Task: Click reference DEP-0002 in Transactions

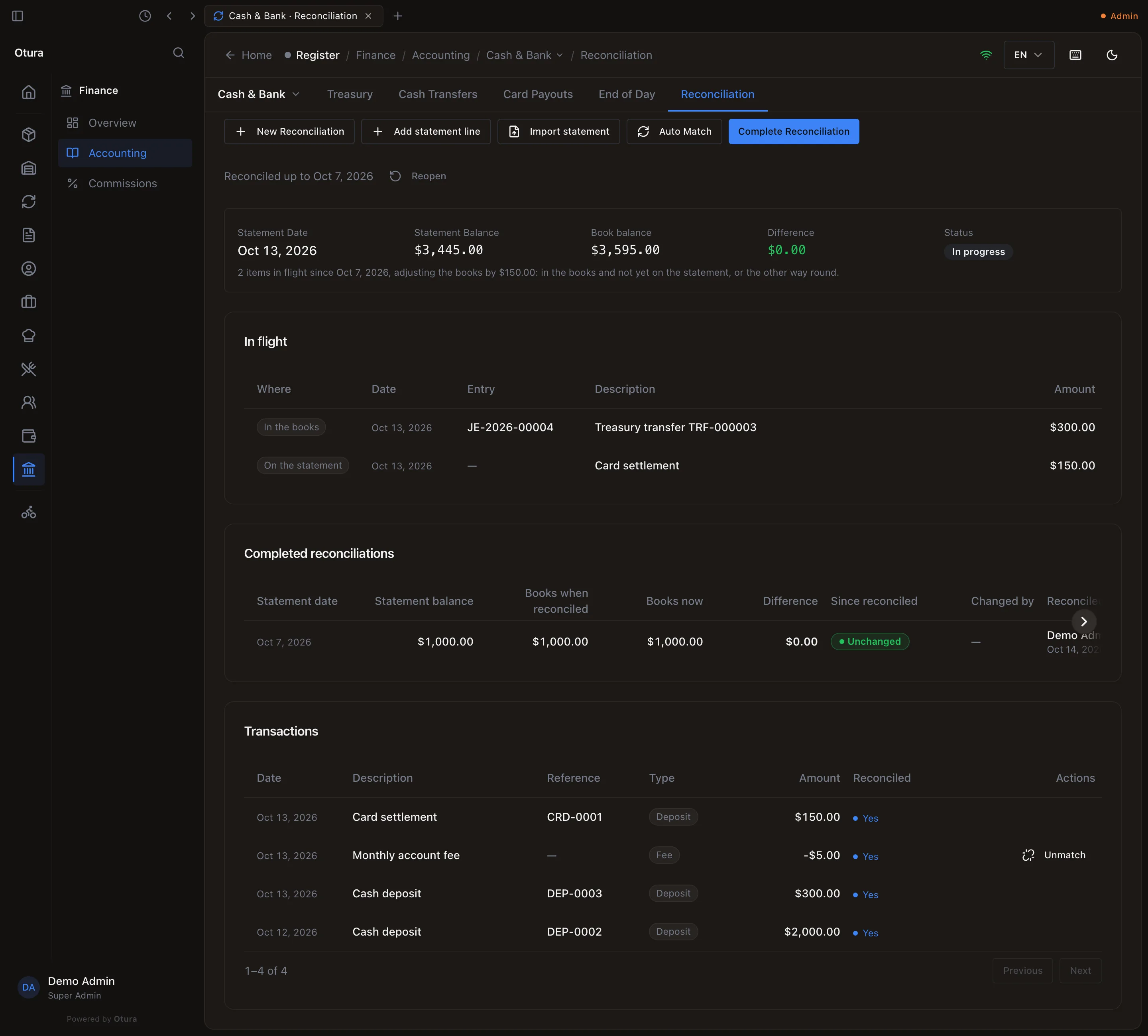Action: pos(574,932)
